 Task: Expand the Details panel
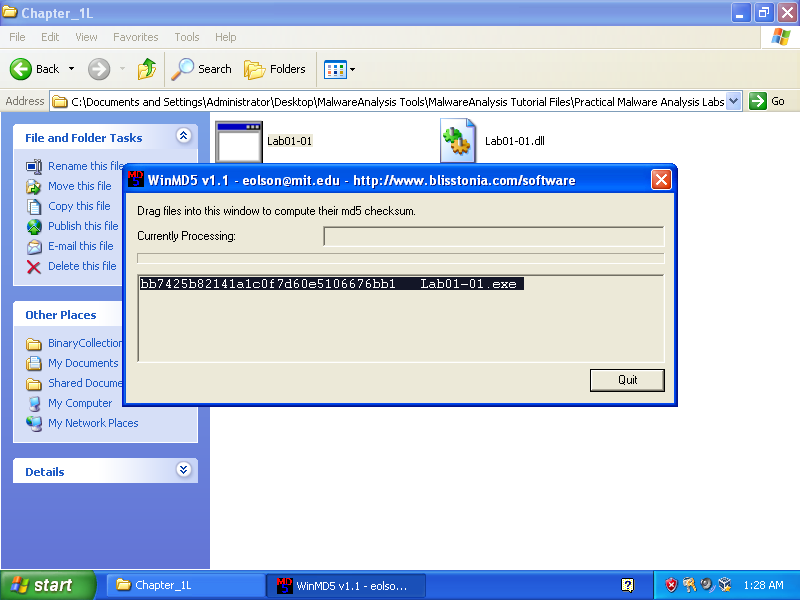pos(183,470)
